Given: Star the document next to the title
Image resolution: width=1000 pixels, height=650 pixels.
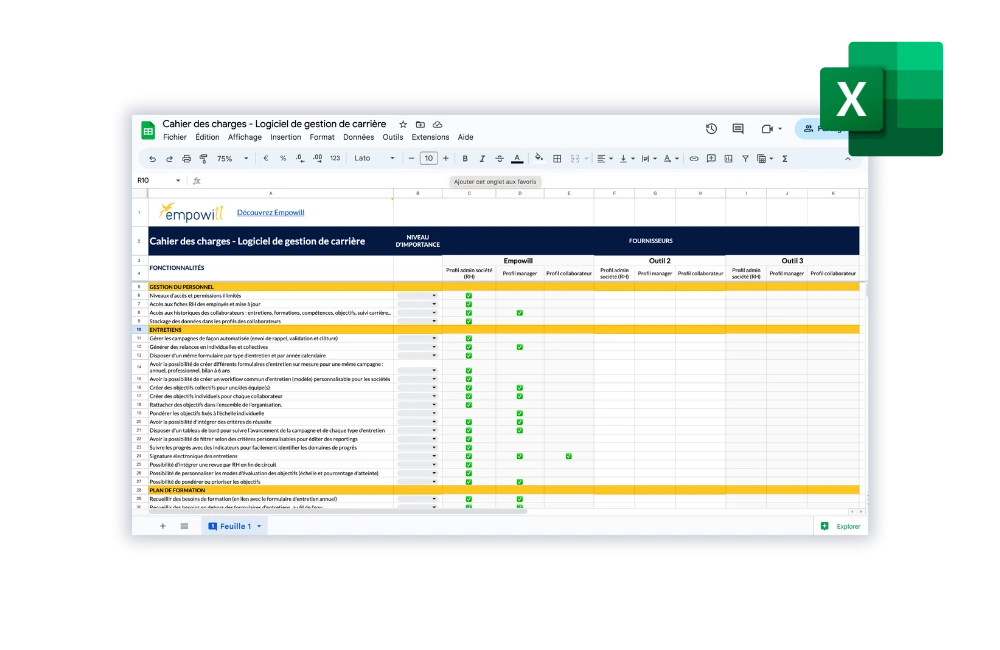Looking at the screenshot, I should pos(403,124).
